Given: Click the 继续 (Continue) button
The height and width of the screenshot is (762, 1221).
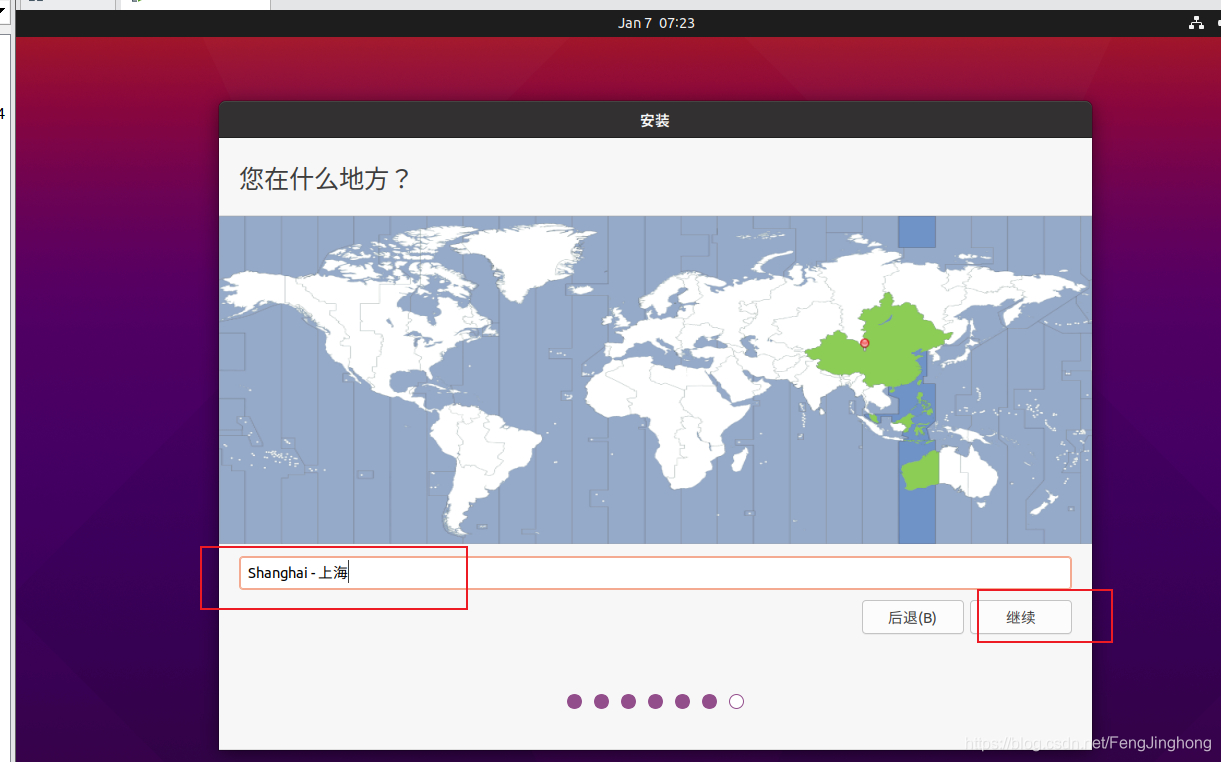Looking at the screenshot, I should click(1021, 617).
